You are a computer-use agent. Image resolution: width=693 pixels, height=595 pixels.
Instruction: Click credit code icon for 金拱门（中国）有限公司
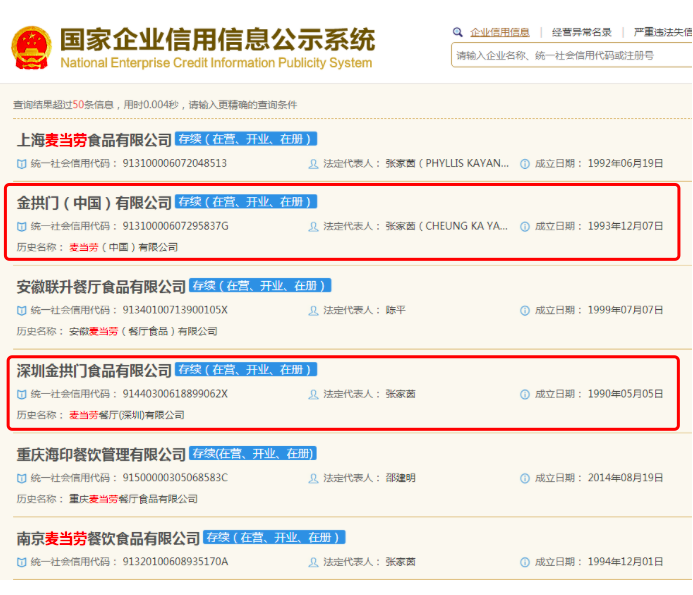click(21, 227)
